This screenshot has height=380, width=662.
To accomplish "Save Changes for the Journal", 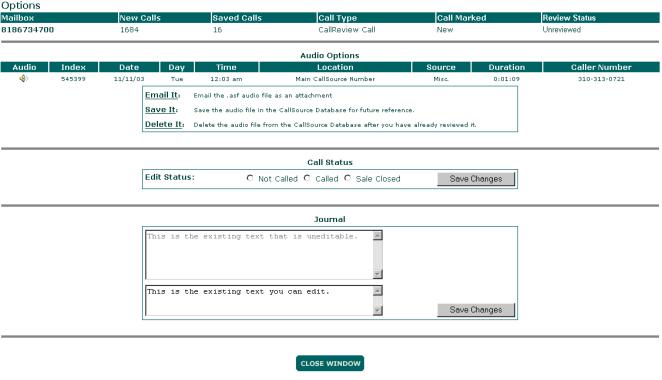I will (x=476, y=310).
